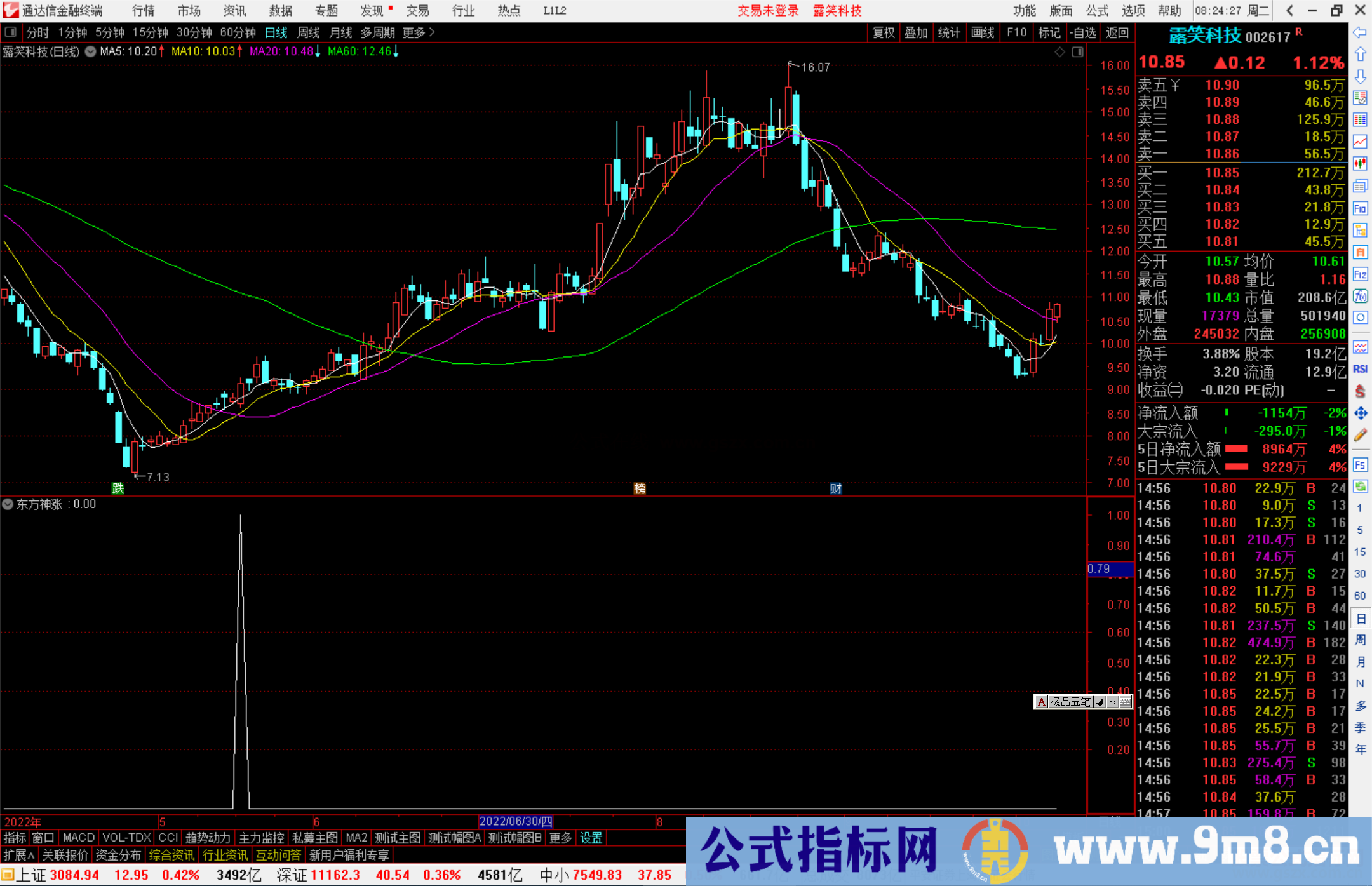Switch to 5-minute period in sidebar
Viewport: 1372px width, 886px height.
tap(1359, 530)
